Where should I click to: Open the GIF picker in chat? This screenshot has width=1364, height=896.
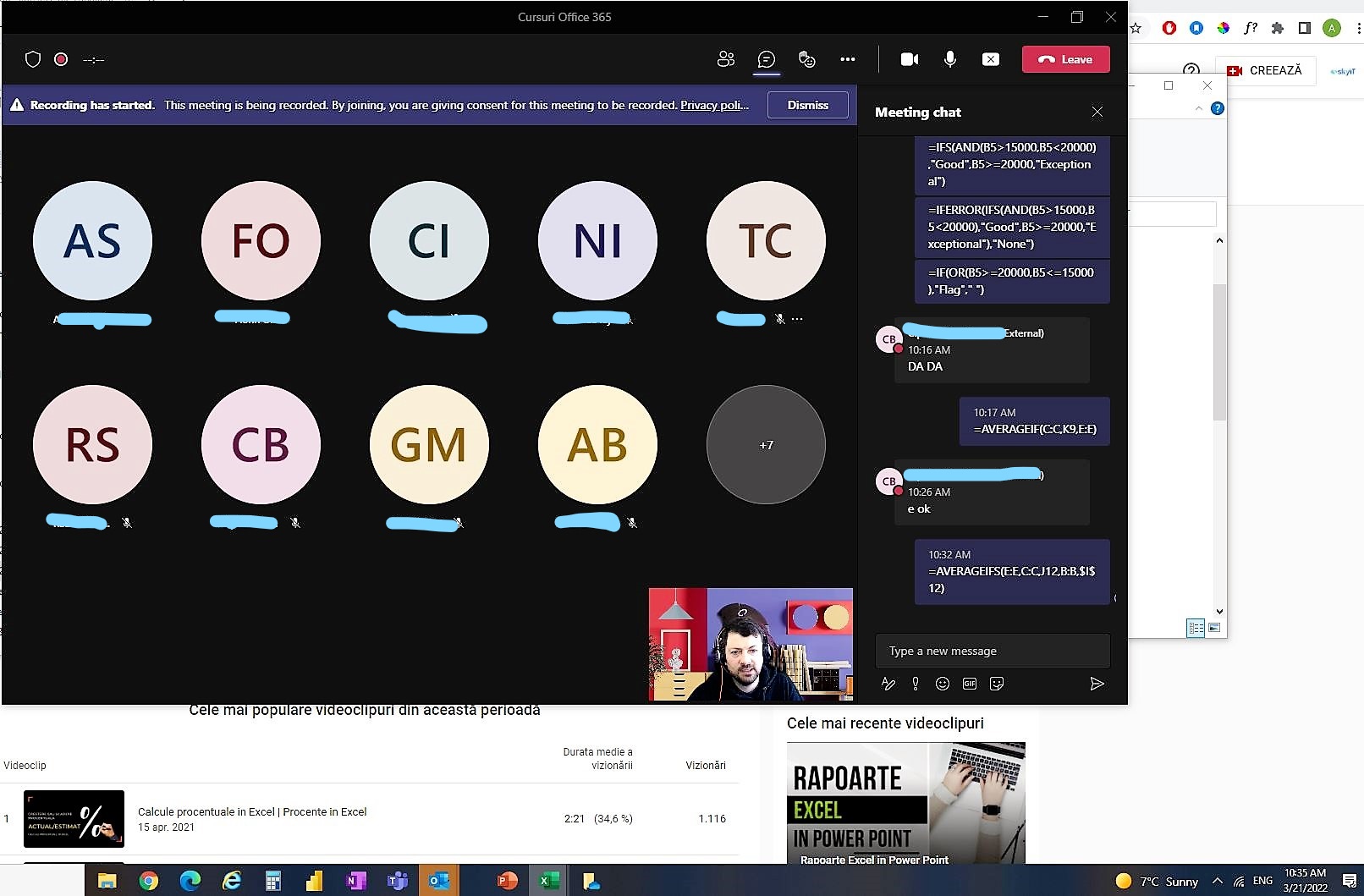969,684
